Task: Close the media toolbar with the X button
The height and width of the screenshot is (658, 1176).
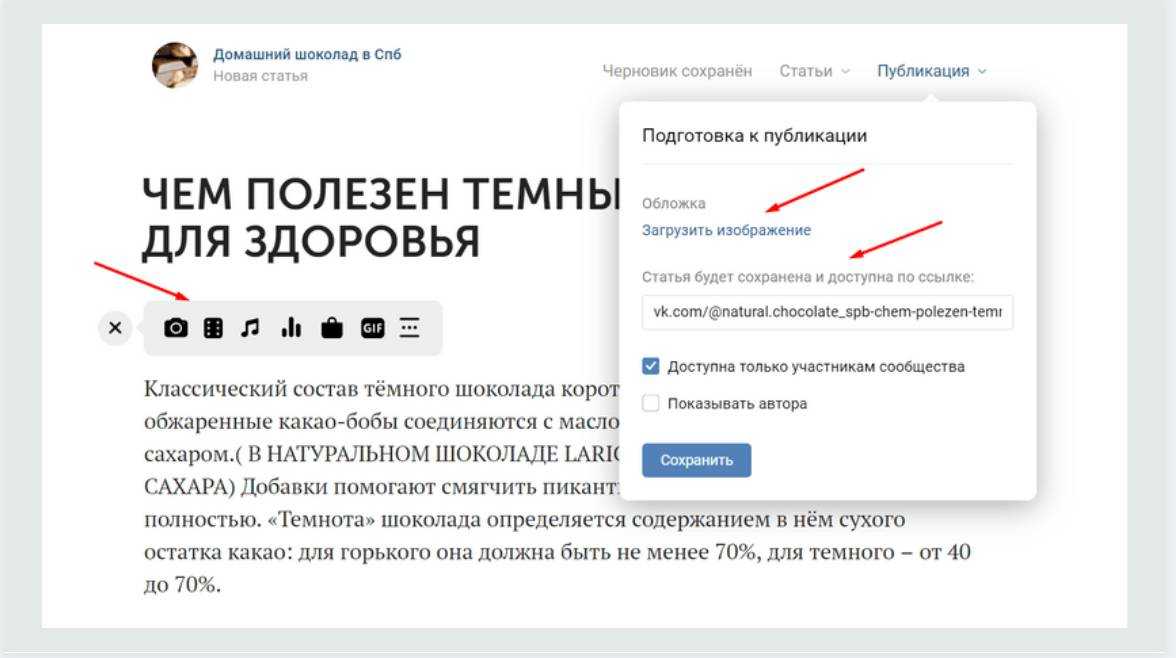Action: (x=116, y=328)
